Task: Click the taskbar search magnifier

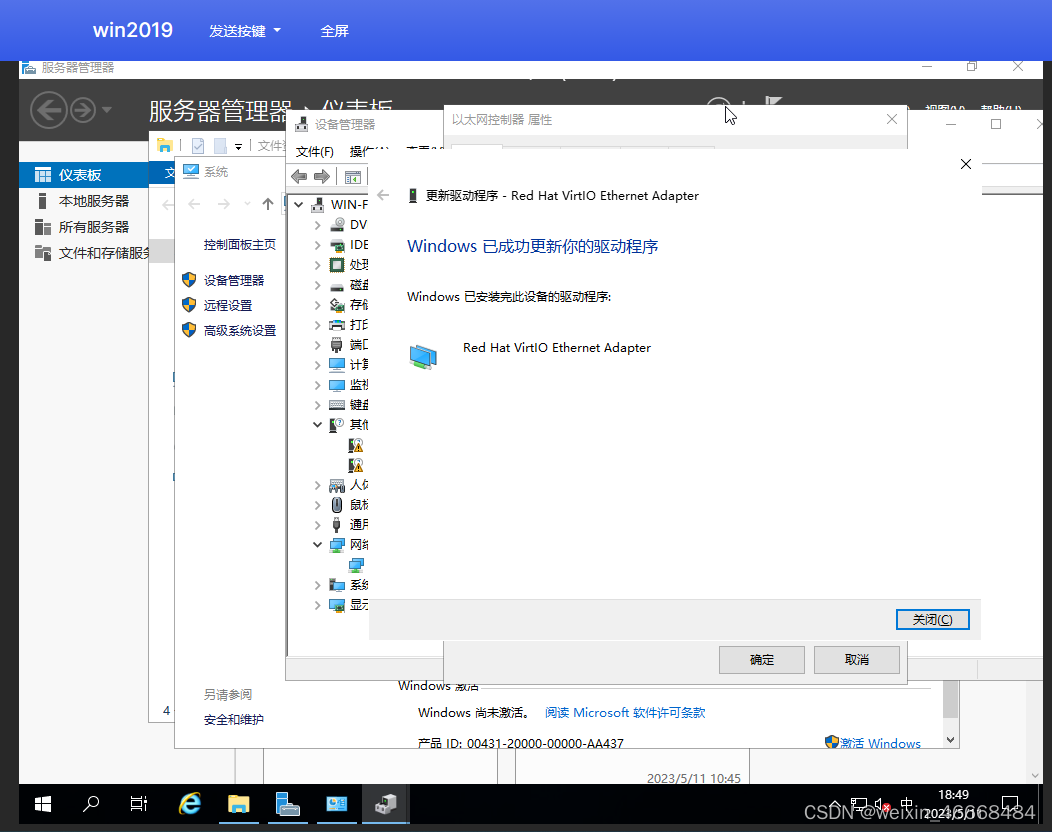Action: pos(91,804)
